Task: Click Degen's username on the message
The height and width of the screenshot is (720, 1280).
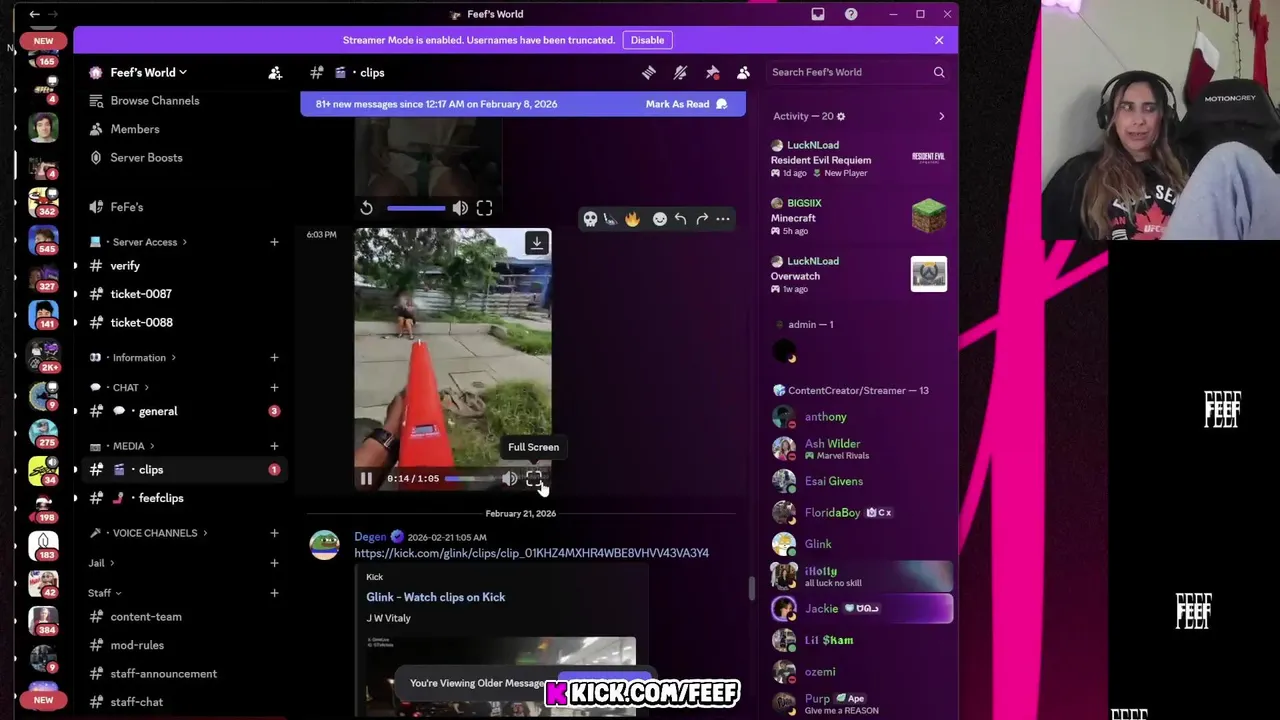Action: click(370, 537)
